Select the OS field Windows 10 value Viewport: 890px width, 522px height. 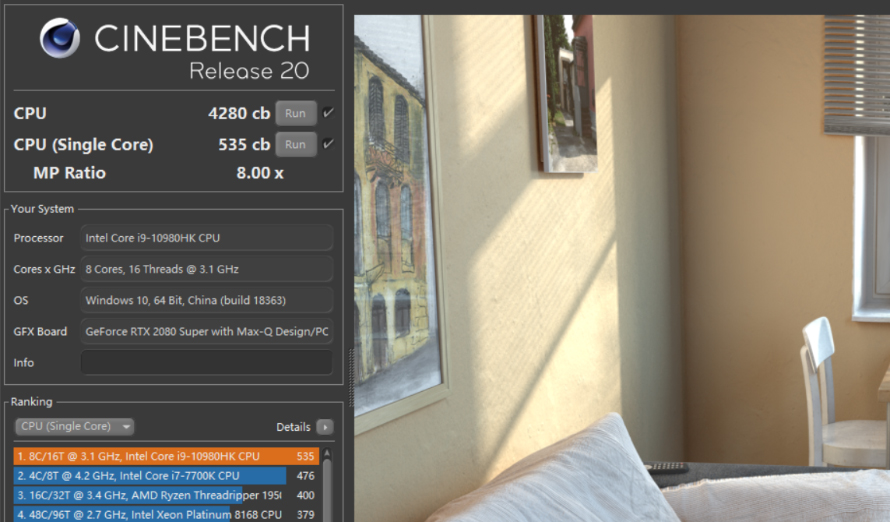click(x=207, y=300)
